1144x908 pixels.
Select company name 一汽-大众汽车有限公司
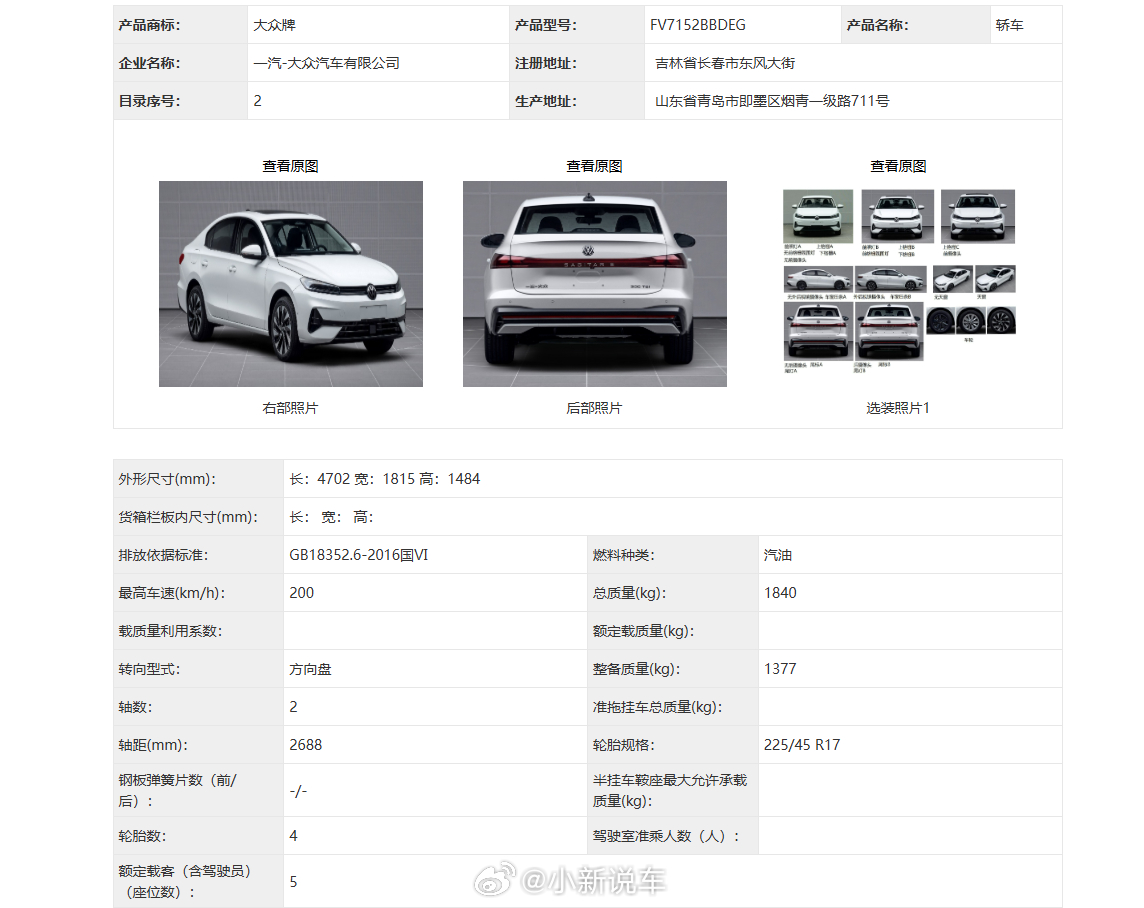pyautogui.click(x=326, y=63)
